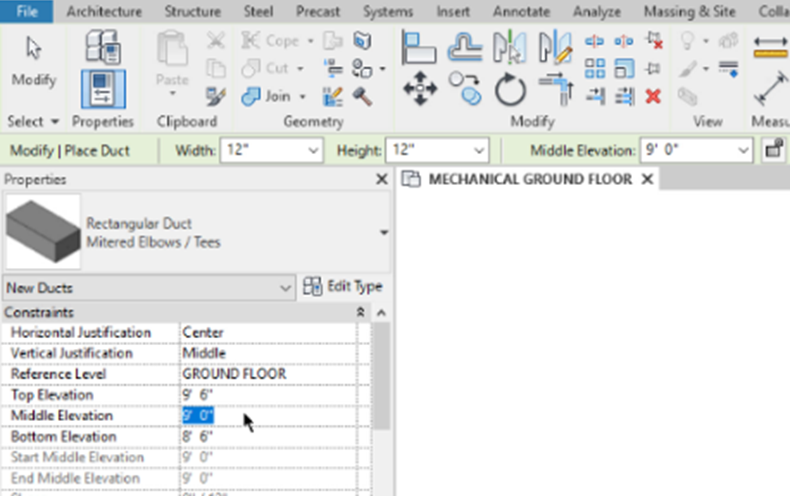Select the Join geometry tool
The height and width of the screenshot is (496, 790).
267,96
